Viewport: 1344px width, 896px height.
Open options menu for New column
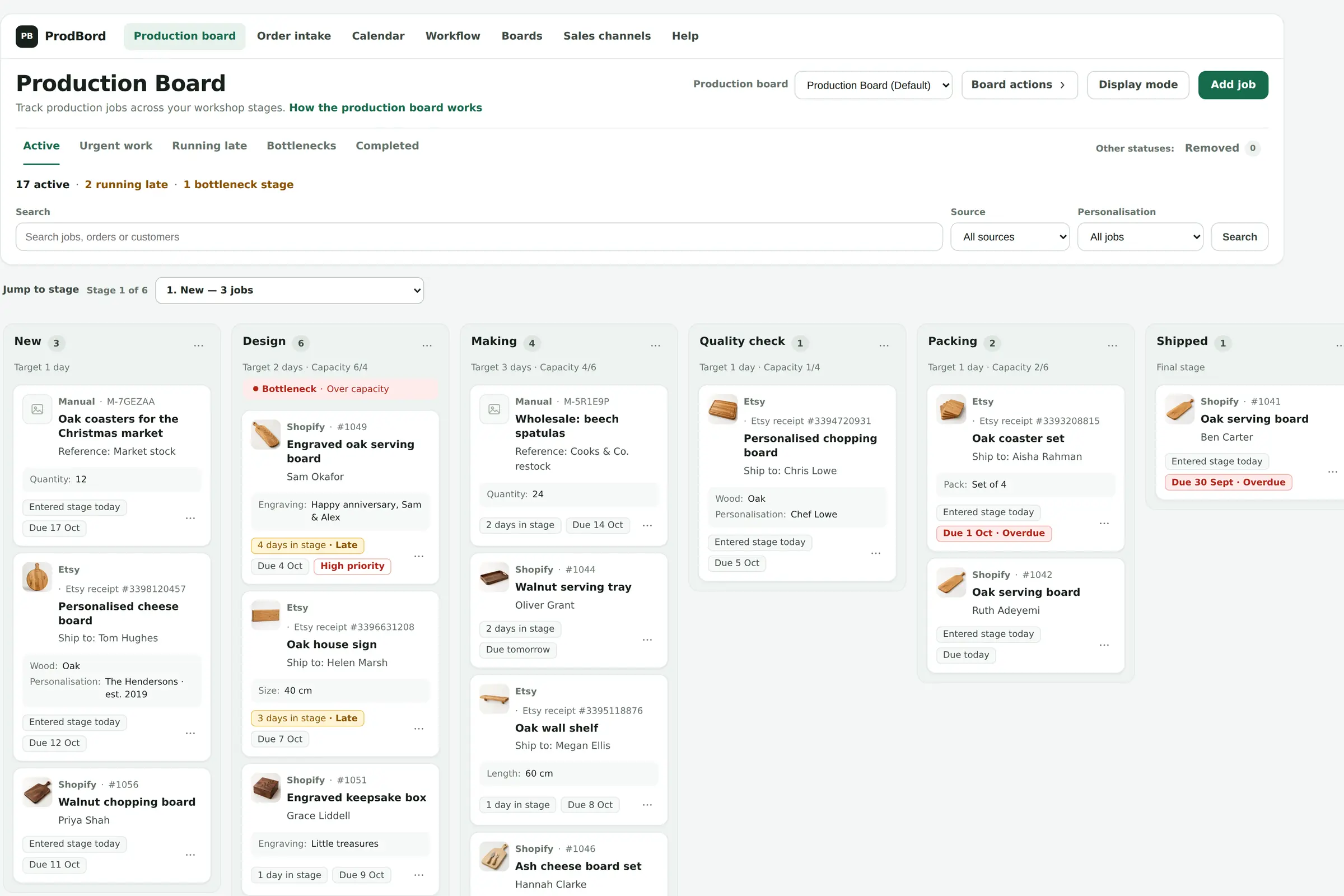198,345
